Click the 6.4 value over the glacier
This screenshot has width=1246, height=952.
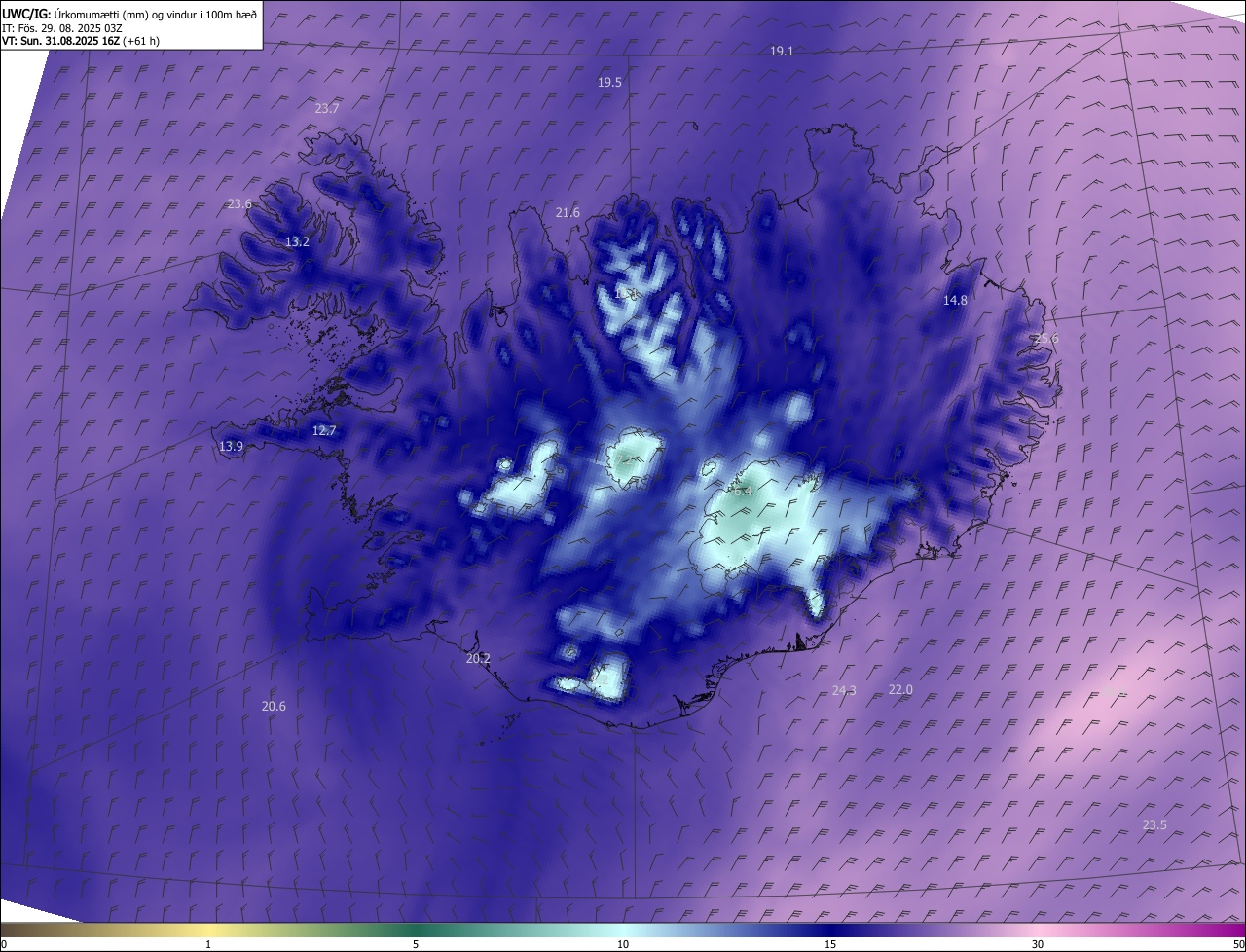(743, 491)
